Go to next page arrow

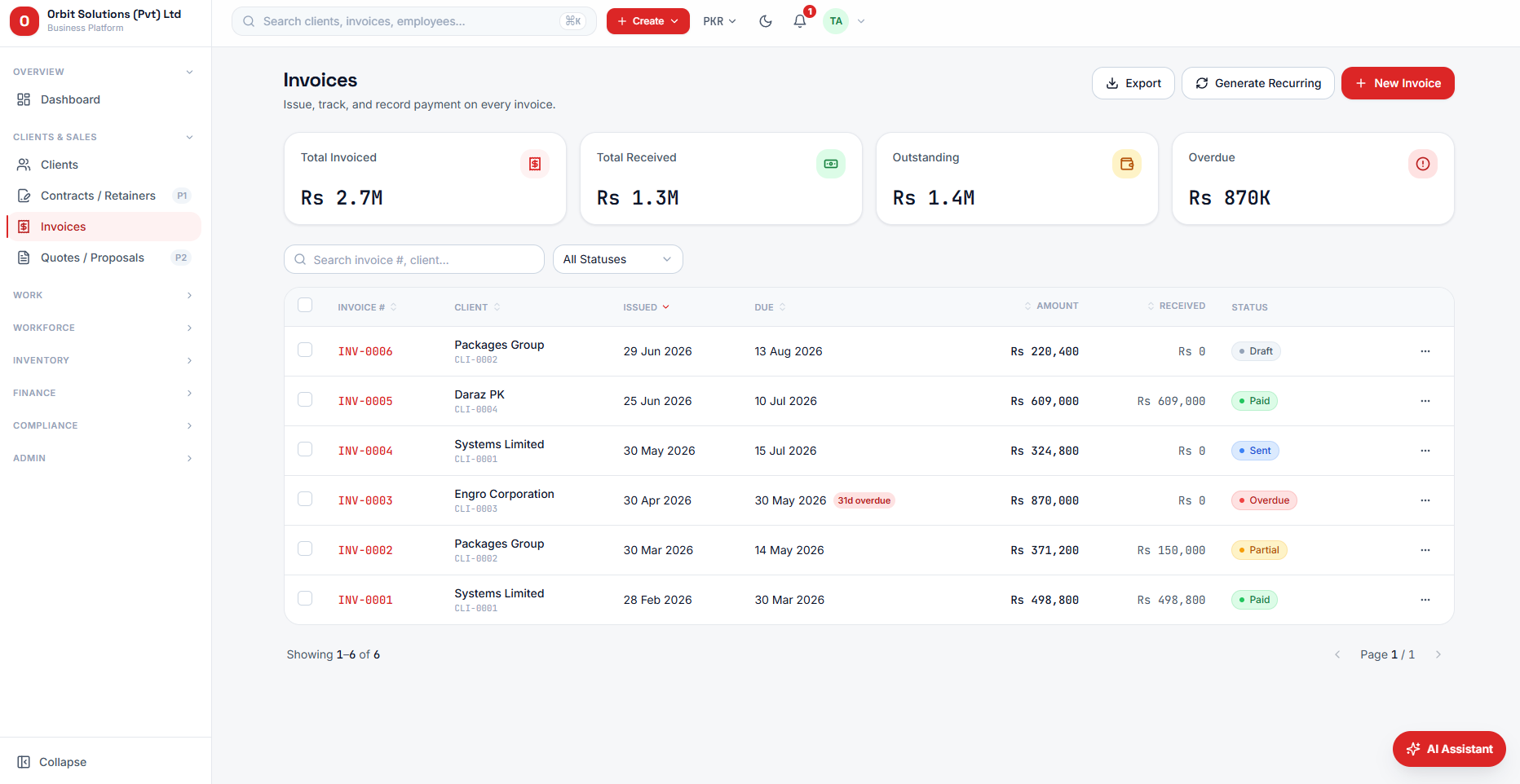1438,654
